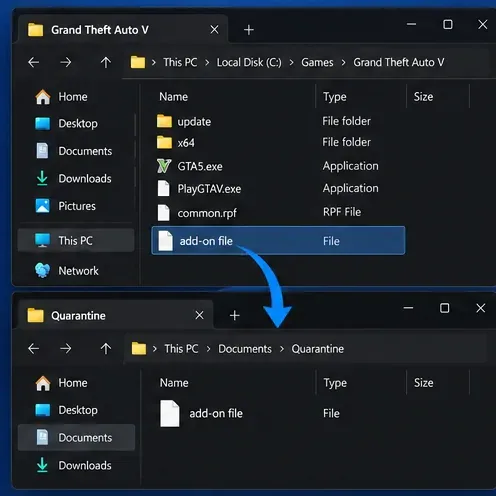This screenshot has height=496, width=496.
Task: Open a new tab beside Quarantine
Action: click(235, 315)
